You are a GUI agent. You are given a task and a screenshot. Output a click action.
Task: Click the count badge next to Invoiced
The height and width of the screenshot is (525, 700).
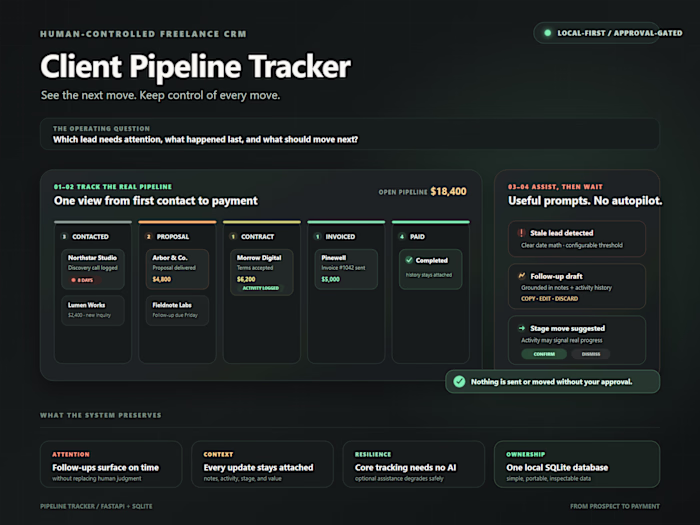click(x=317, y=237)
